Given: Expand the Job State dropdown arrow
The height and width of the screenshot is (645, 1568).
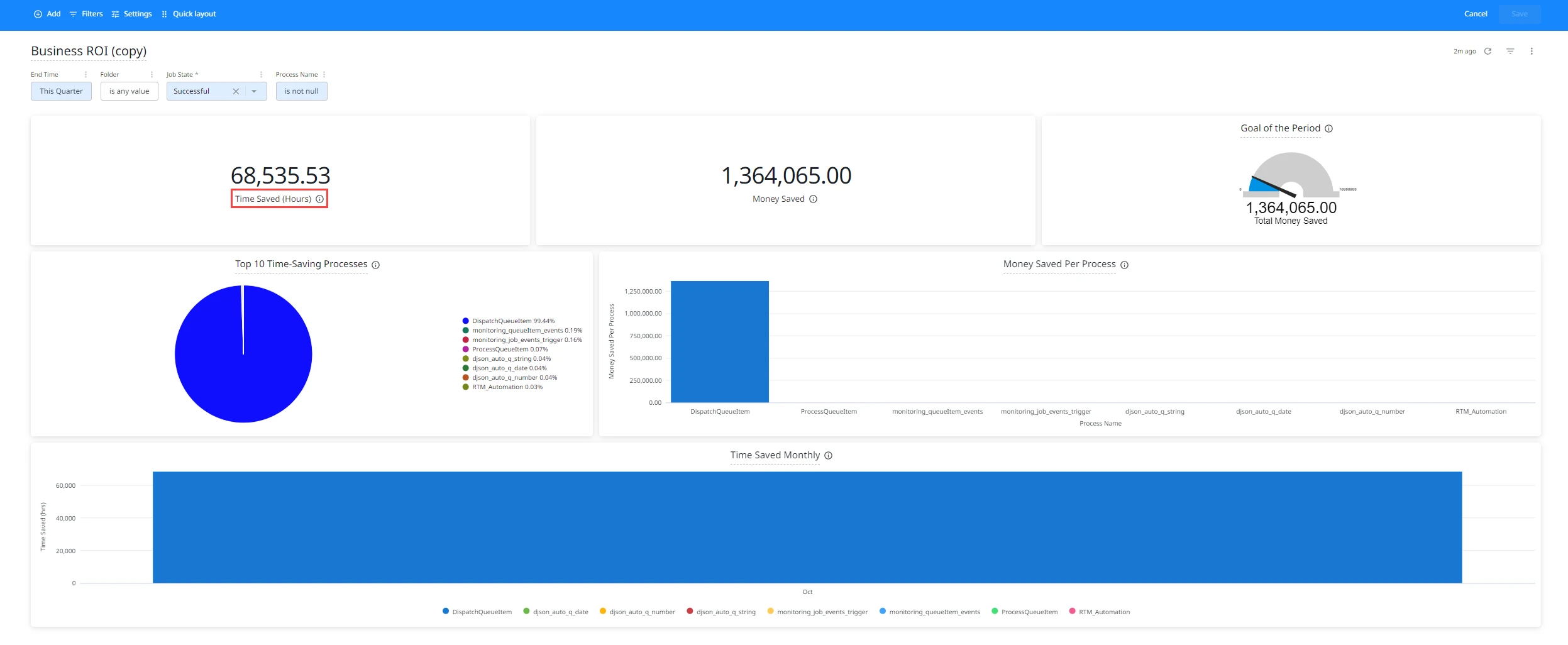Looking at the screenshot, I should (x=254, y=91).
